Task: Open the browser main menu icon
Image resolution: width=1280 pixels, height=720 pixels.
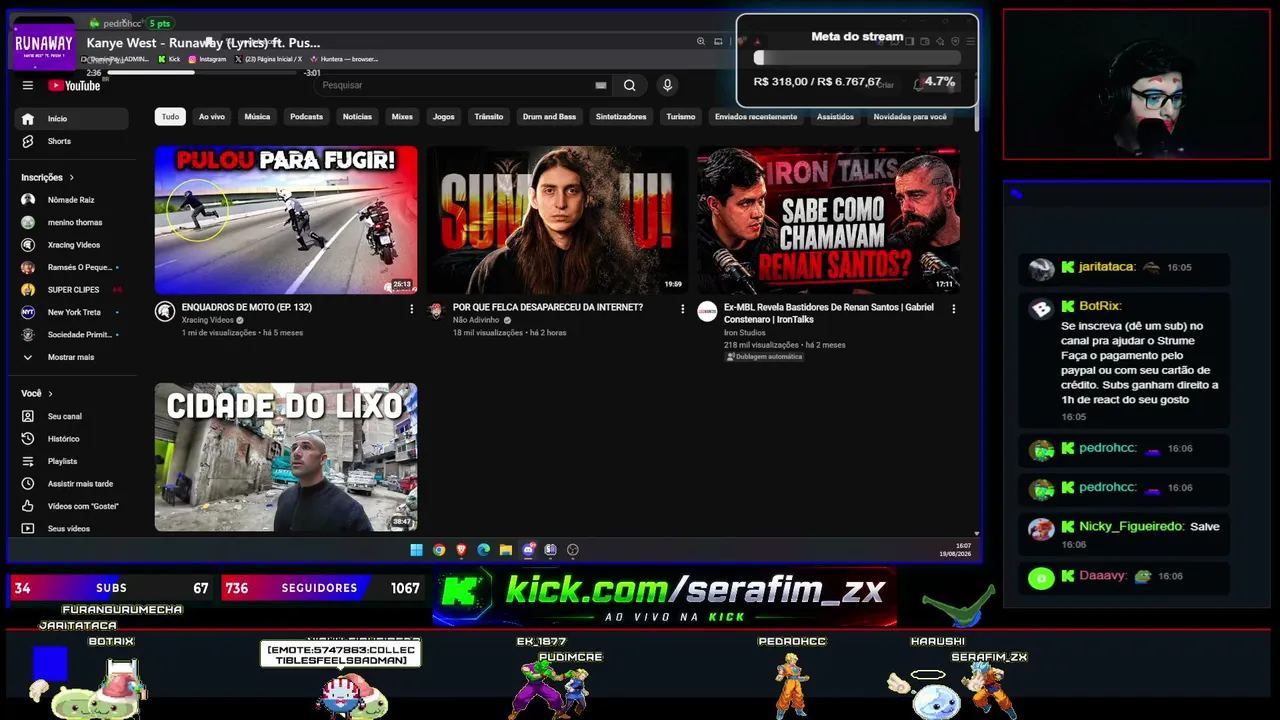Action: [969, 42]
